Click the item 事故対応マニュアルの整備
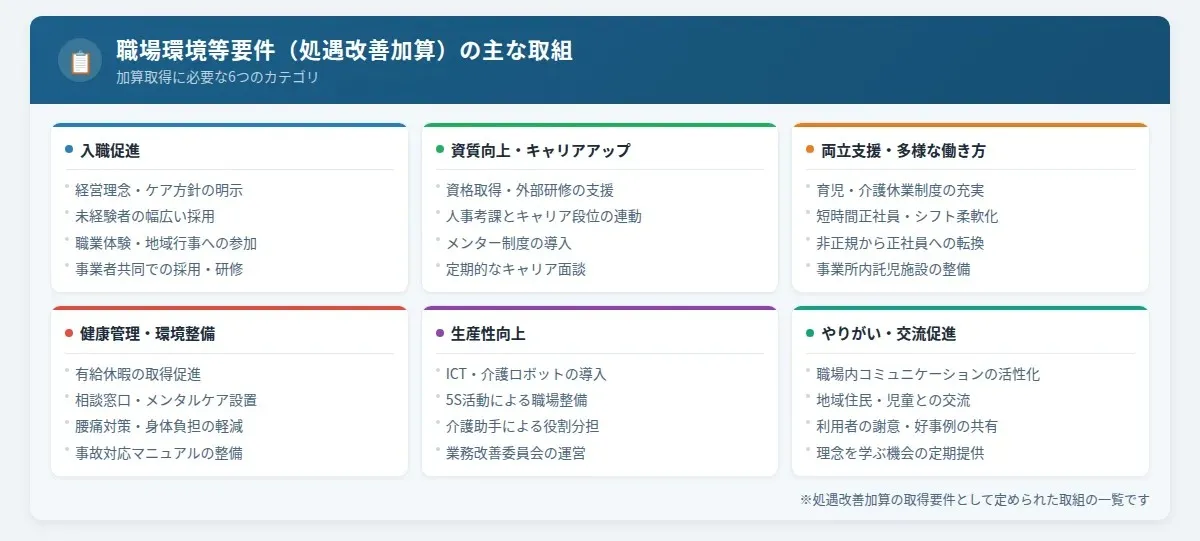The height and width of the screenshot is (541, 1200). pyautogui.click(x=159, y=452)
